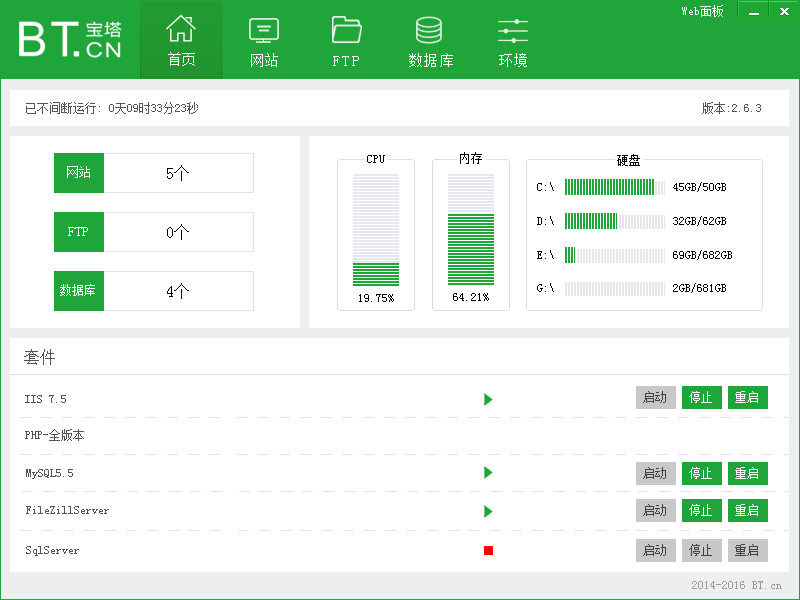The image size is (800, 600).
Task: Open the Web面板 link
Action: 702,11
